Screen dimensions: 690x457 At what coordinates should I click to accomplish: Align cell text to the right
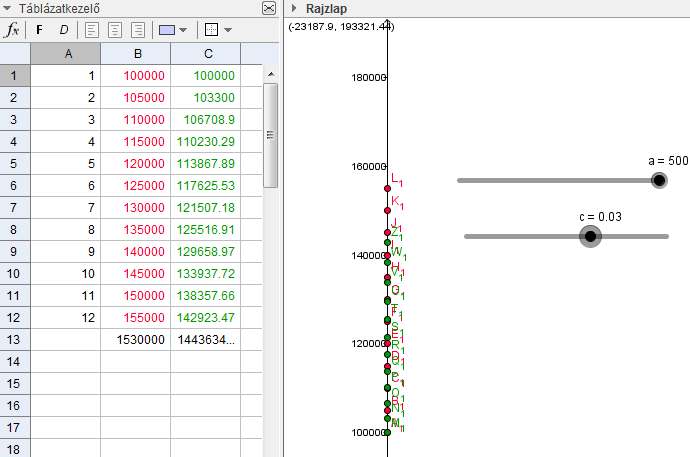[137, 30]
